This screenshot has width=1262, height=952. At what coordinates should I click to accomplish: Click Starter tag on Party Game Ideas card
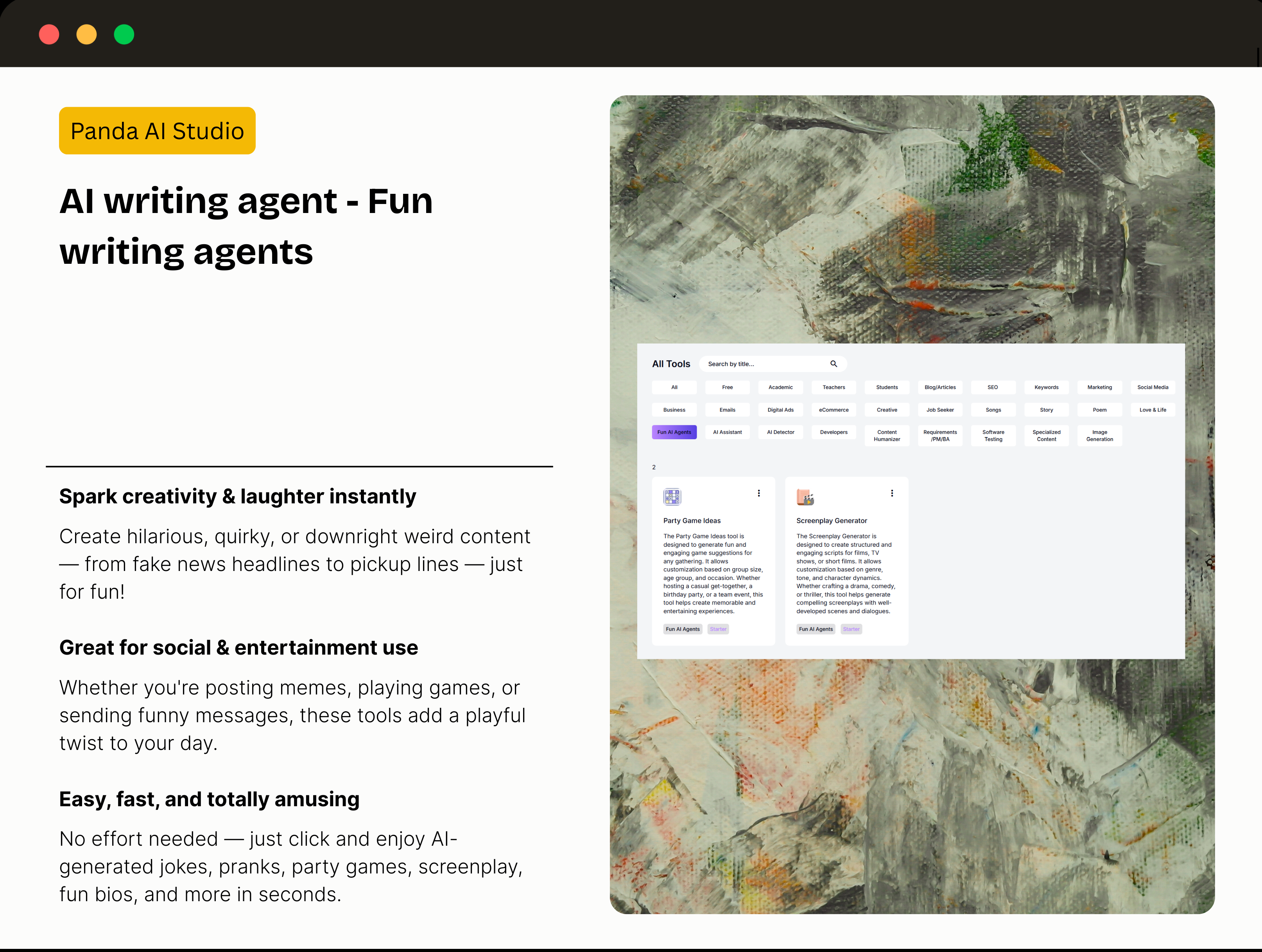[x=718, y=629]
